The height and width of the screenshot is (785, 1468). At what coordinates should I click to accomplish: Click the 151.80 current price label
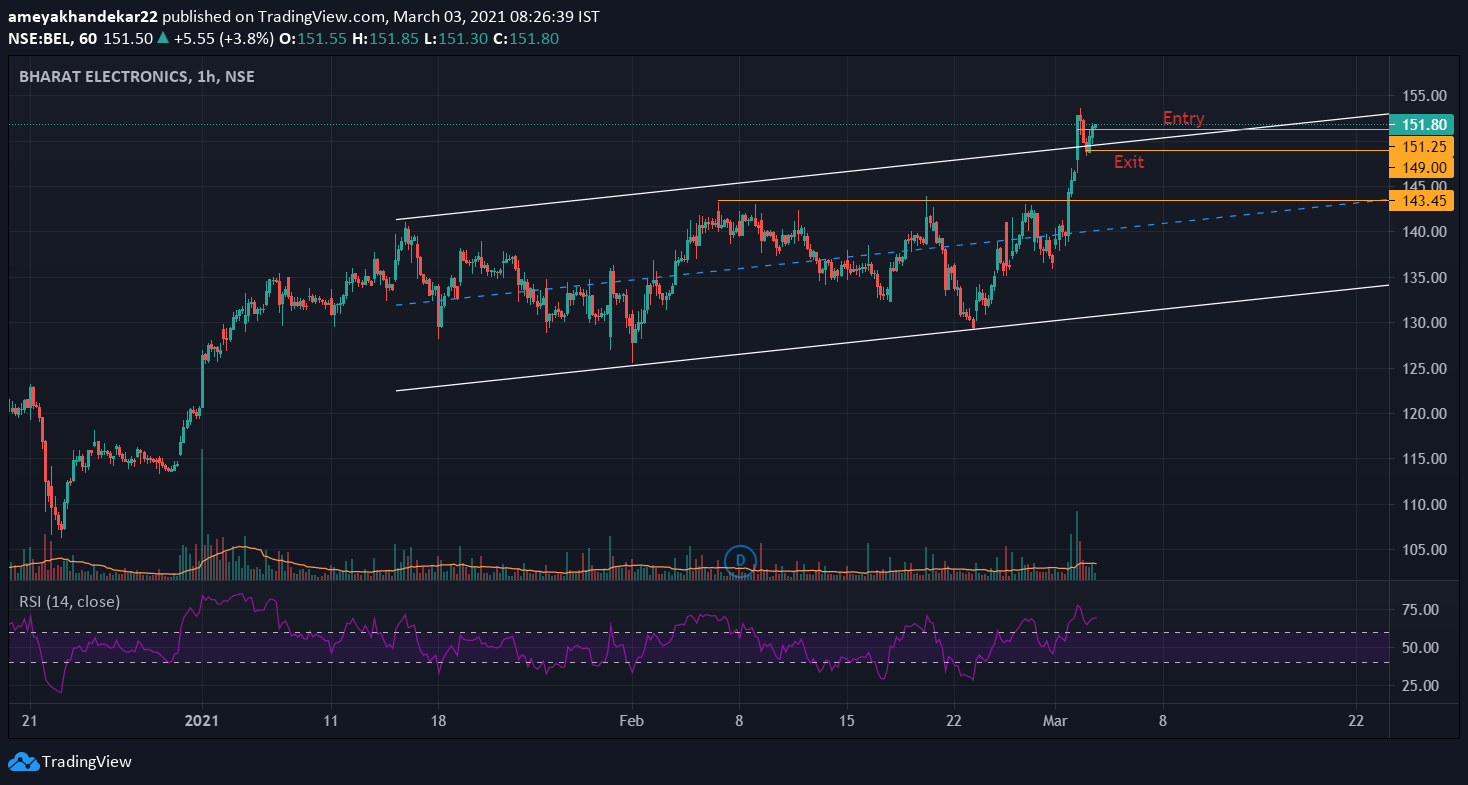coord(1421,125)
